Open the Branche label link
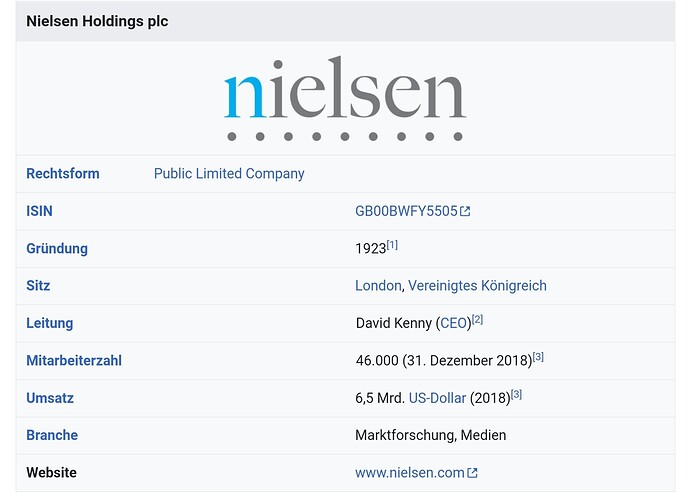Image resolution: width=690 pixels, height=493 pixels. point(52,435)
